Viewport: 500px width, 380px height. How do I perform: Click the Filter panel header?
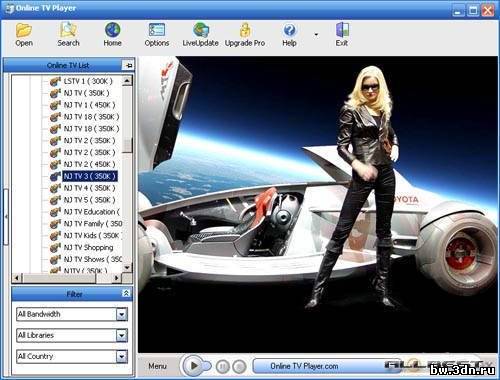coord(72,294)
